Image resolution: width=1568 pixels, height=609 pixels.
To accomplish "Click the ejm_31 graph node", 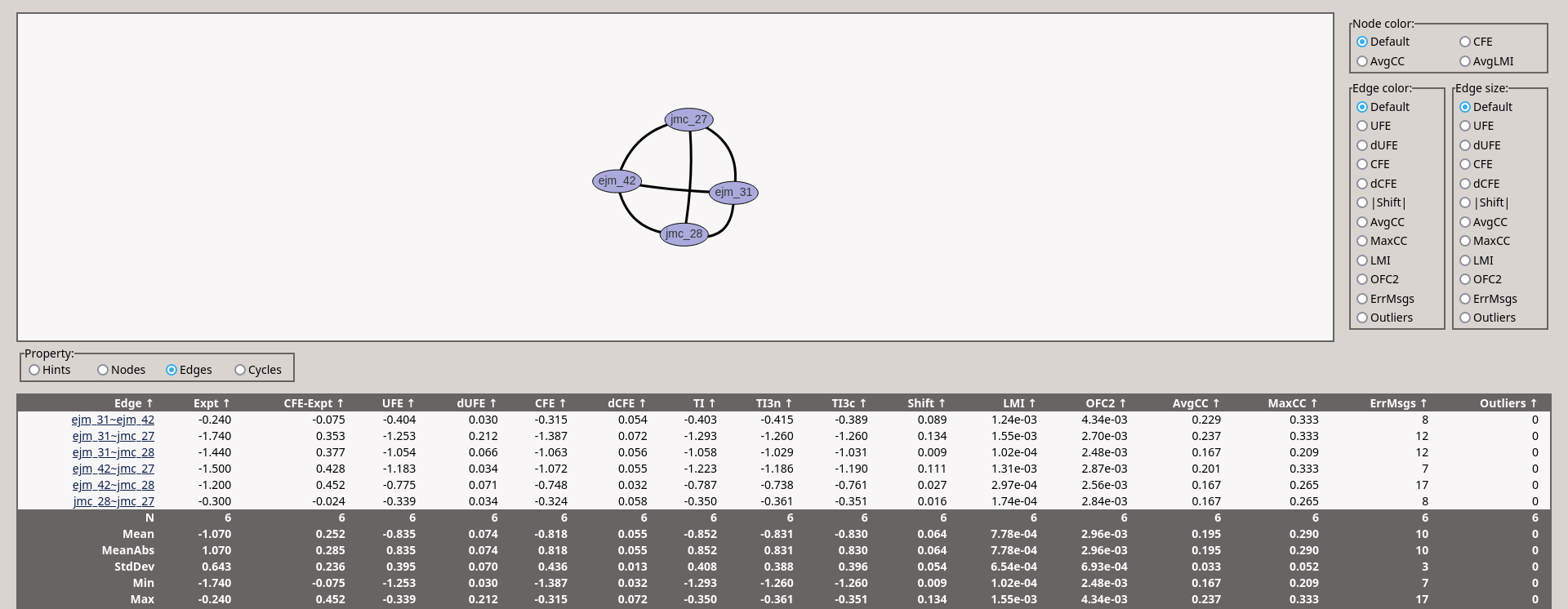I will (733, 193).
